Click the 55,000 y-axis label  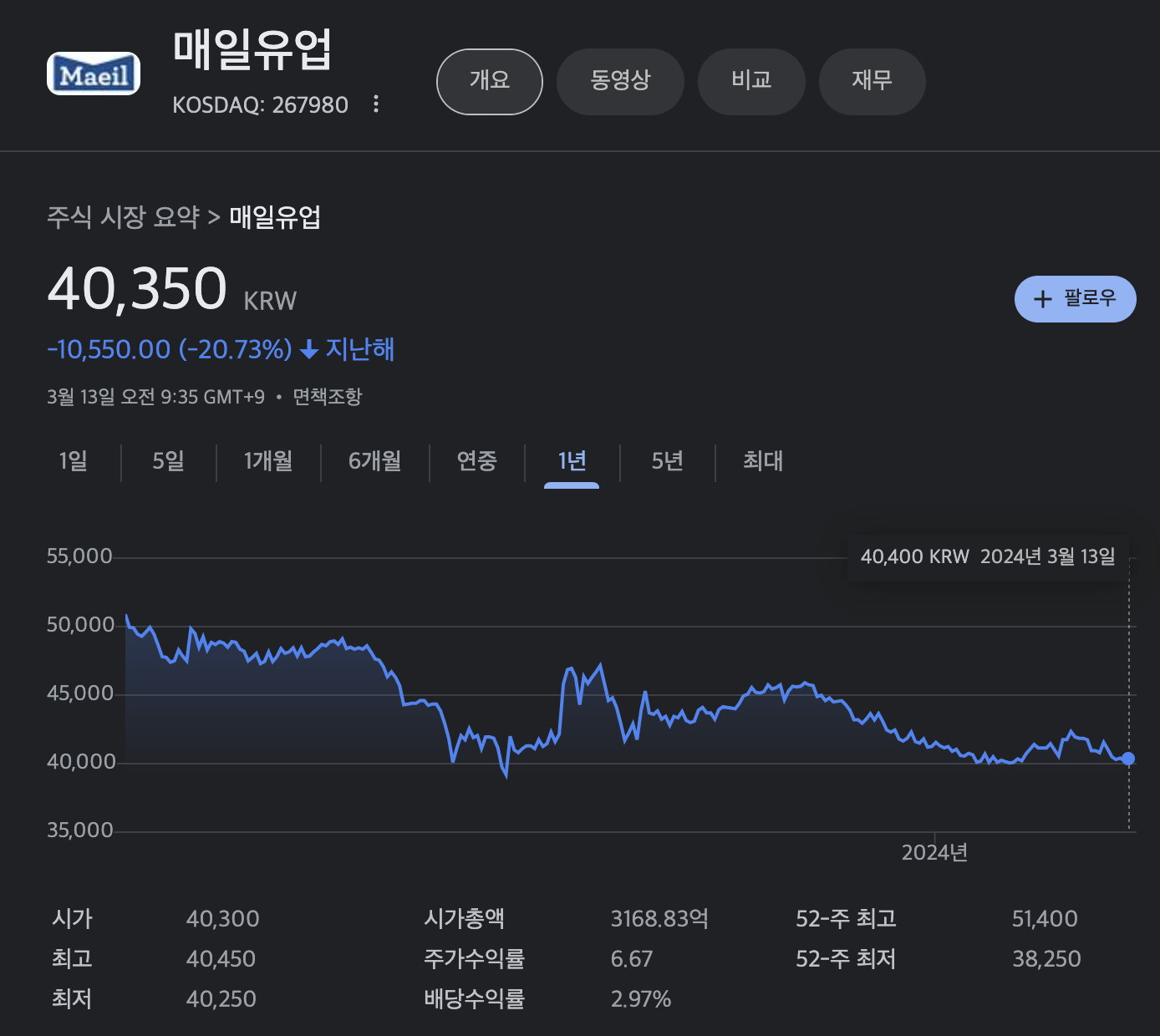pyautogui.click(x=79, y=556)
